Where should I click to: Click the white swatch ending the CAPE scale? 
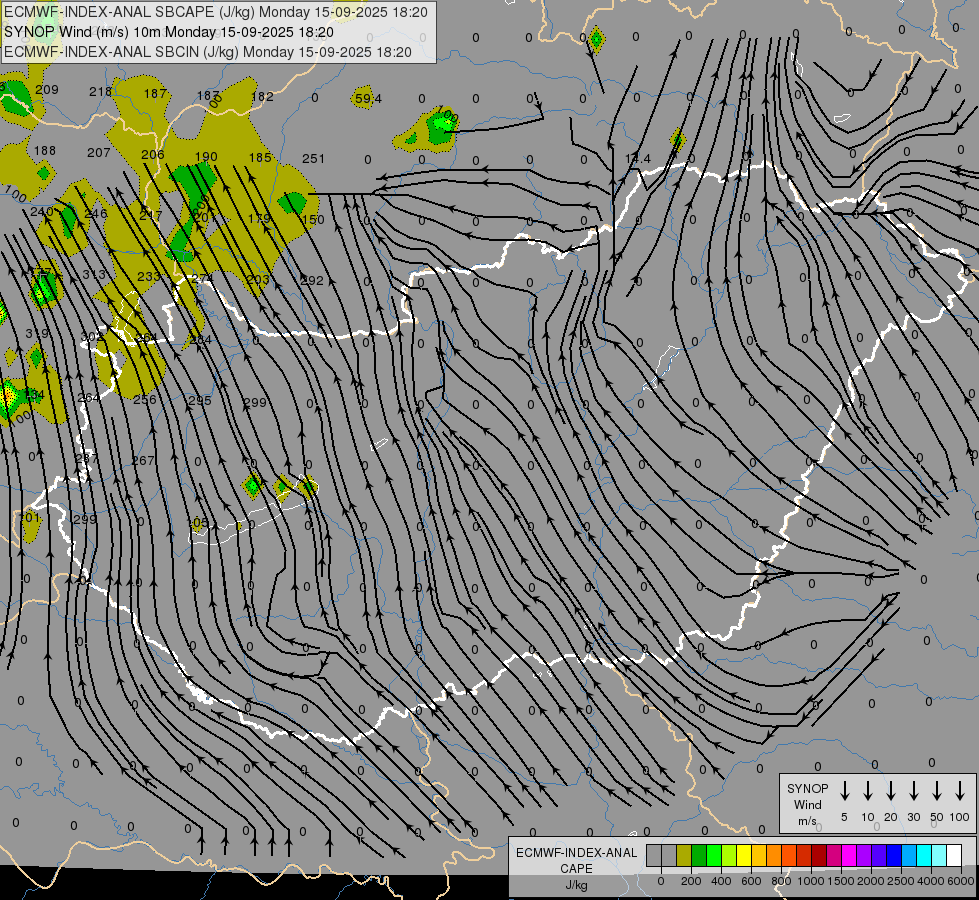[x=954, y=855]
